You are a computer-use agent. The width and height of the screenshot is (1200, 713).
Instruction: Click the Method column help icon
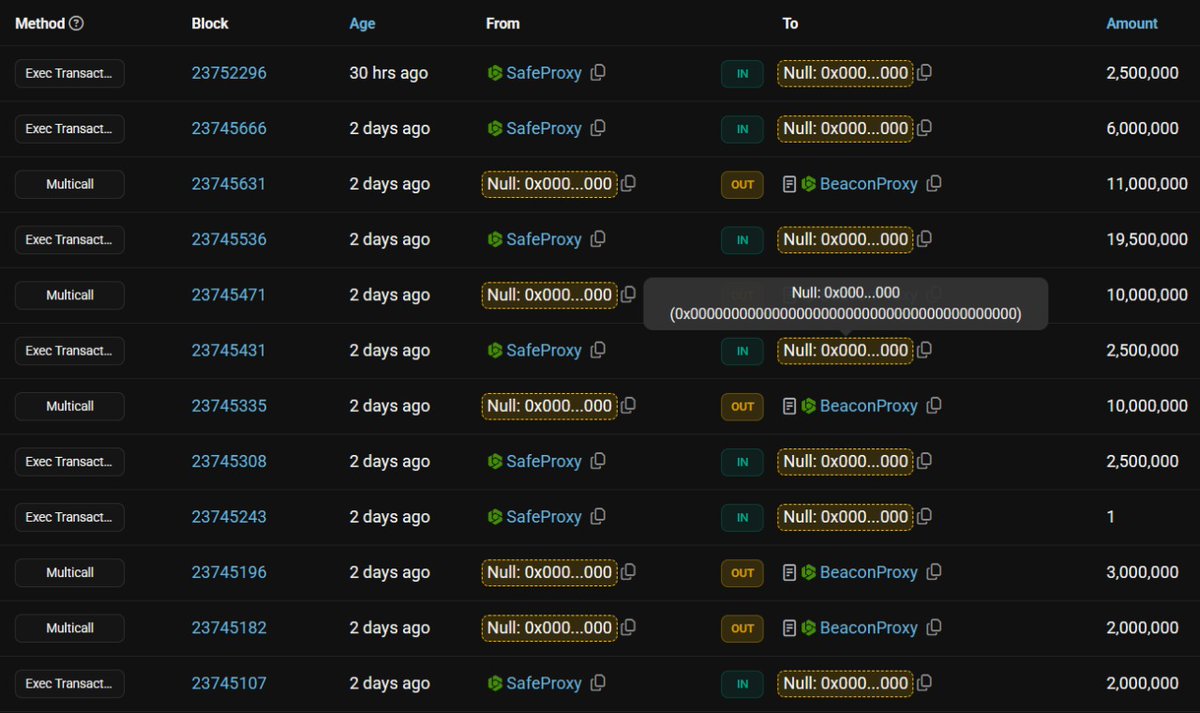coord(77,23)
